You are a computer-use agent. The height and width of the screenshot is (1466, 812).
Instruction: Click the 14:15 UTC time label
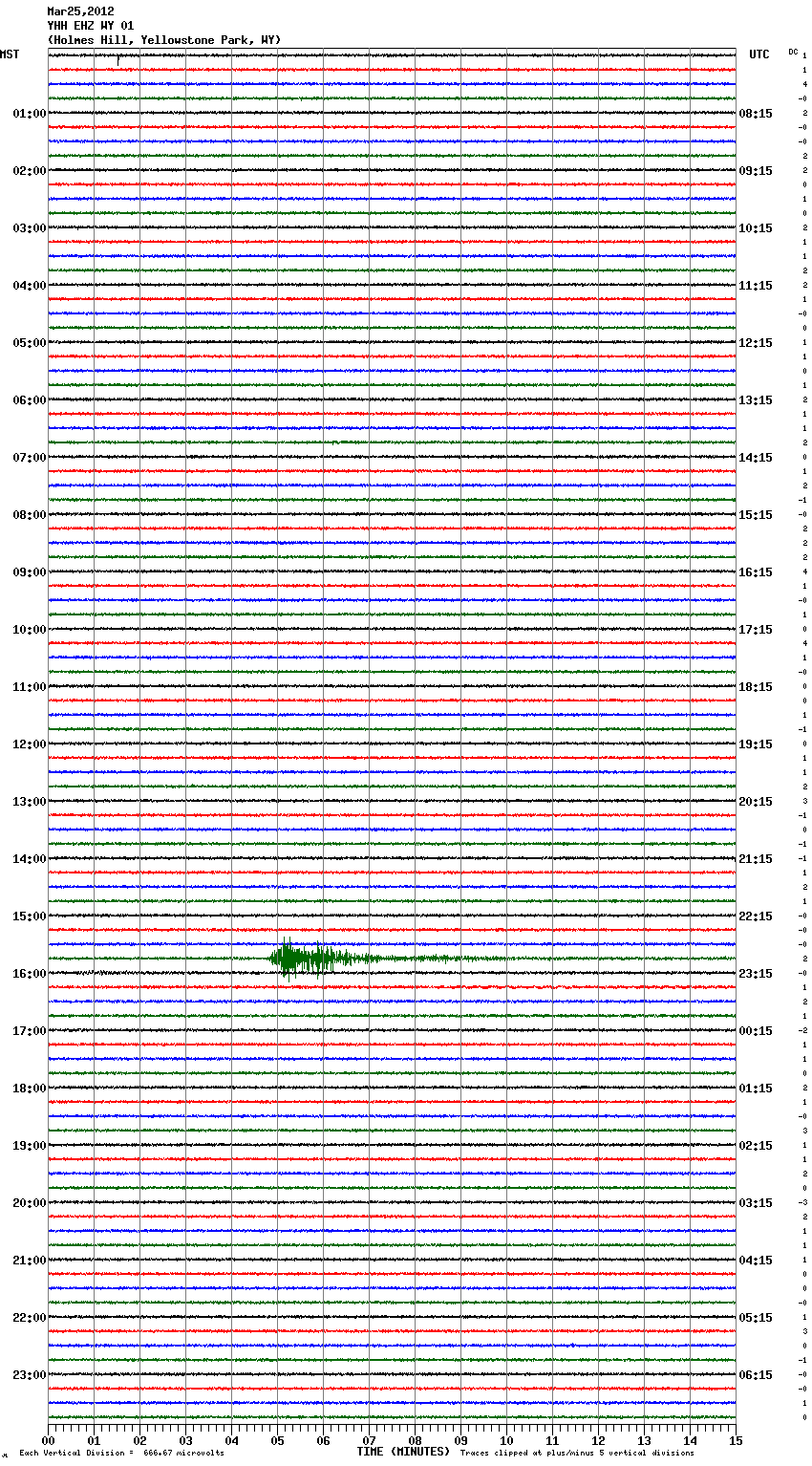[756, 458]
